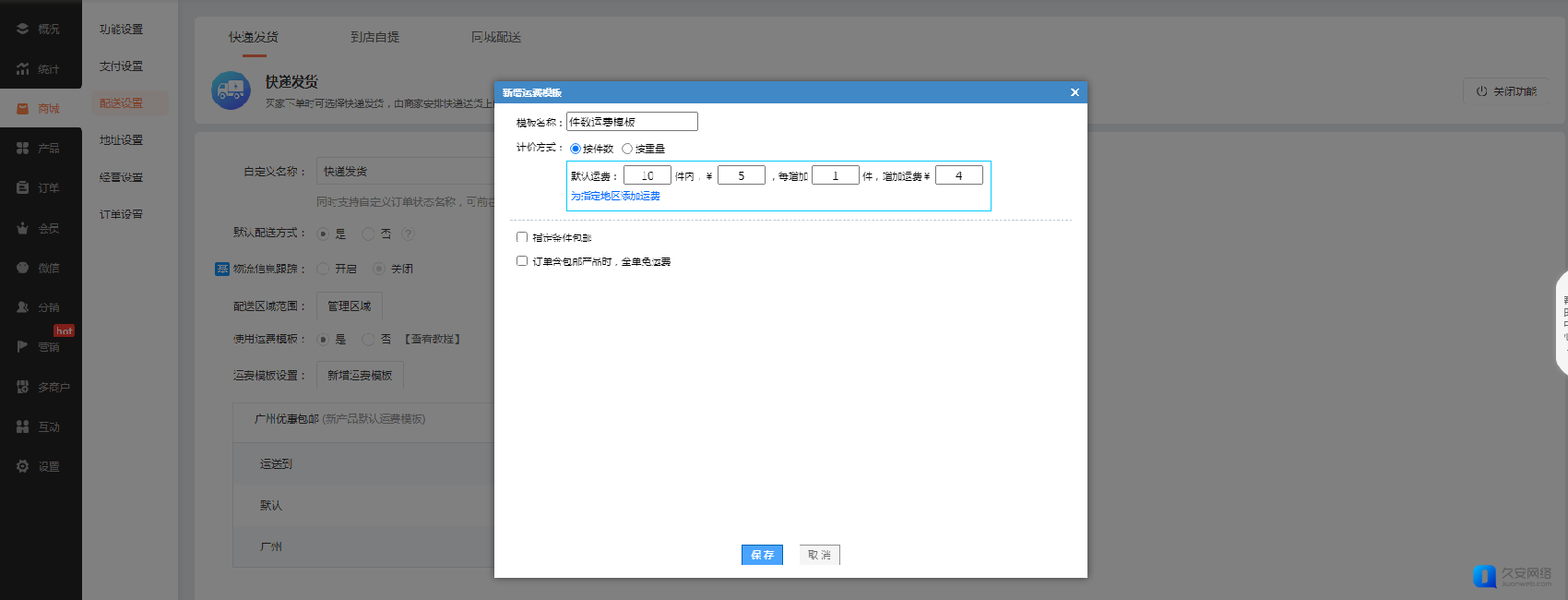Click the 模板名称 template name field
The height and width of the screenshot is (600, 1568).
click(632, 122)
